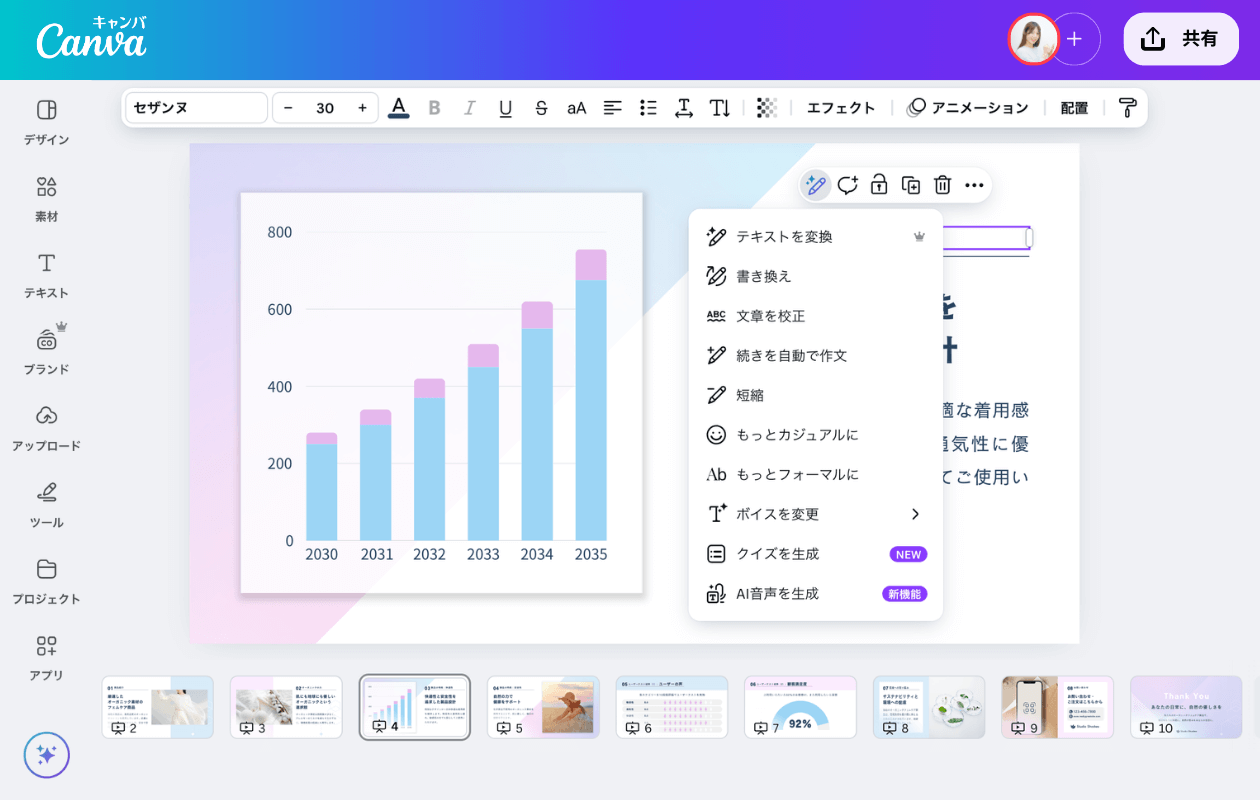Open the デザイン panel in sidebar
1260x800 pixels.
[46, 123]
